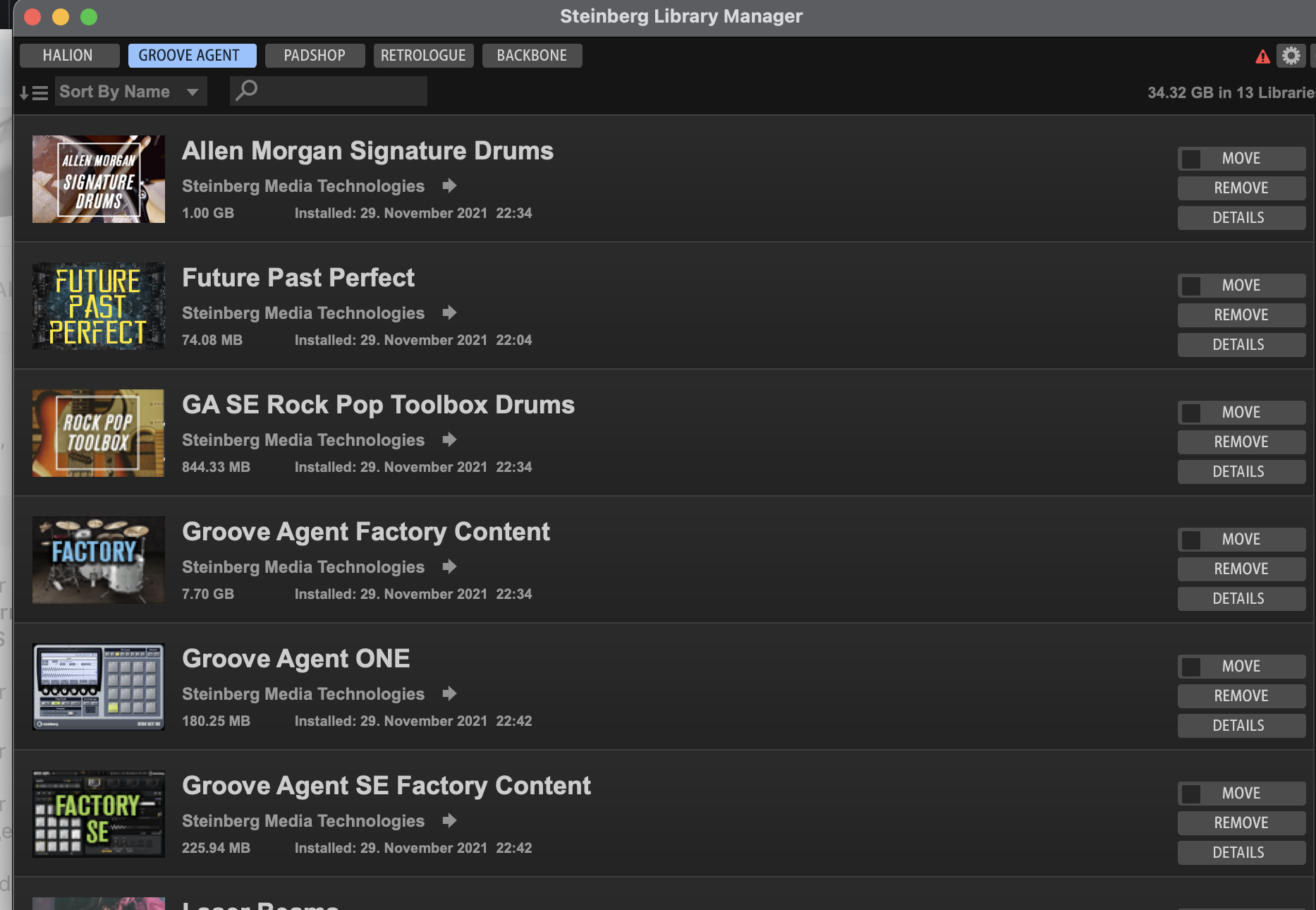Image resolution: width=1316 pixels, height=910 pixels.
Task: Click the magnifier icon in the search box
Action: click(x=246, y=90)
